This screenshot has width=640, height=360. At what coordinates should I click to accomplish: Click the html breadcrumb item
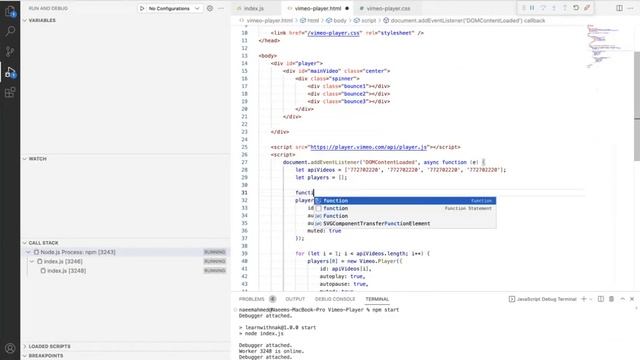pyautogui.click(x=313, y=20)
